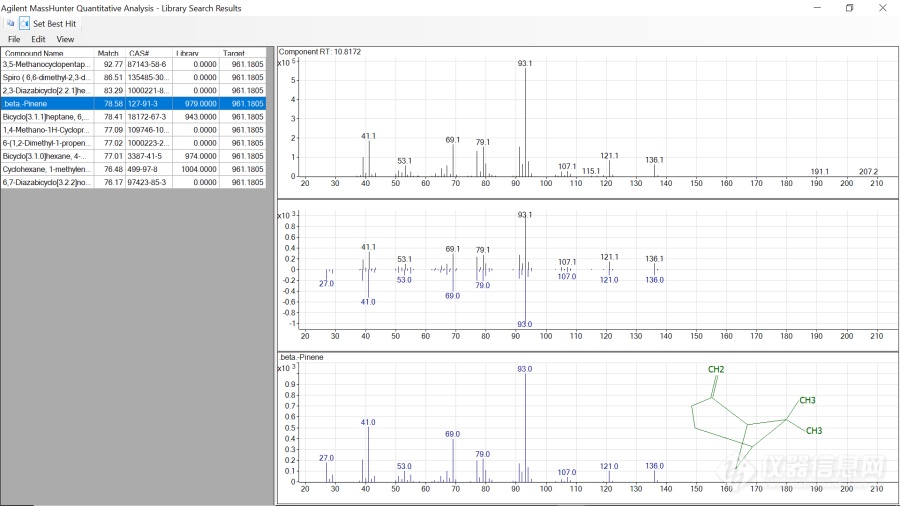Click CAS number 18172-67-3

pos(149,117)
